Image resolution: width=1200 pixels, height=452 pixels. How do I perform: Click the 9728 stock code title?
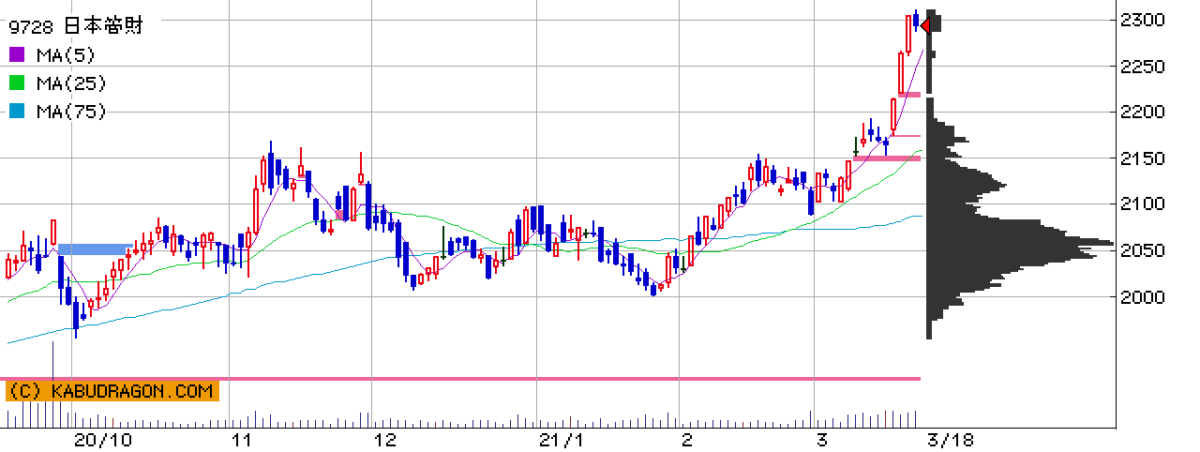coord(76,26)
